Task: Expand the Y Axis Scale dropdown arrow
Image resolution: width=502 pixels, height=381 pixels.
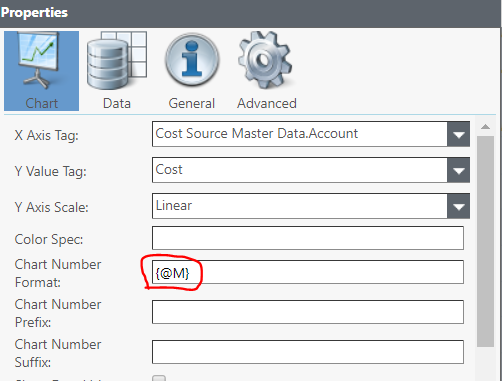Action: click(459, 206)
